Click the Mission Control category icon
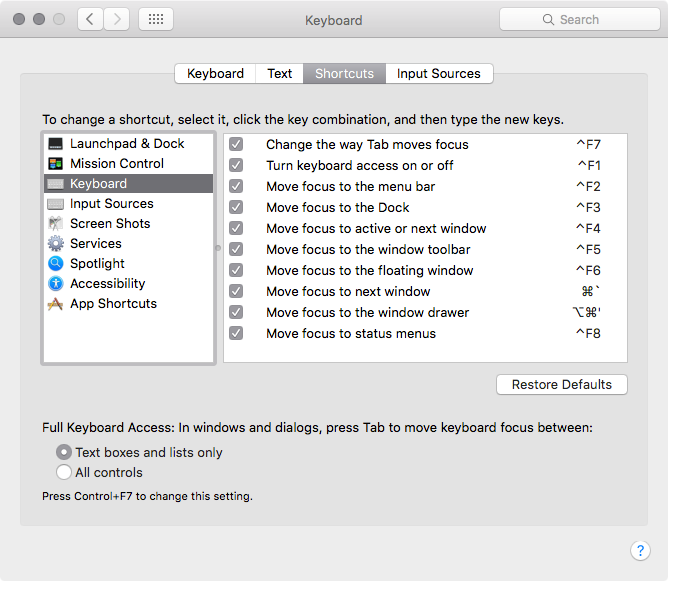This screenshot has height=601, width=688. pyautogui.click(x=55, y=164)
